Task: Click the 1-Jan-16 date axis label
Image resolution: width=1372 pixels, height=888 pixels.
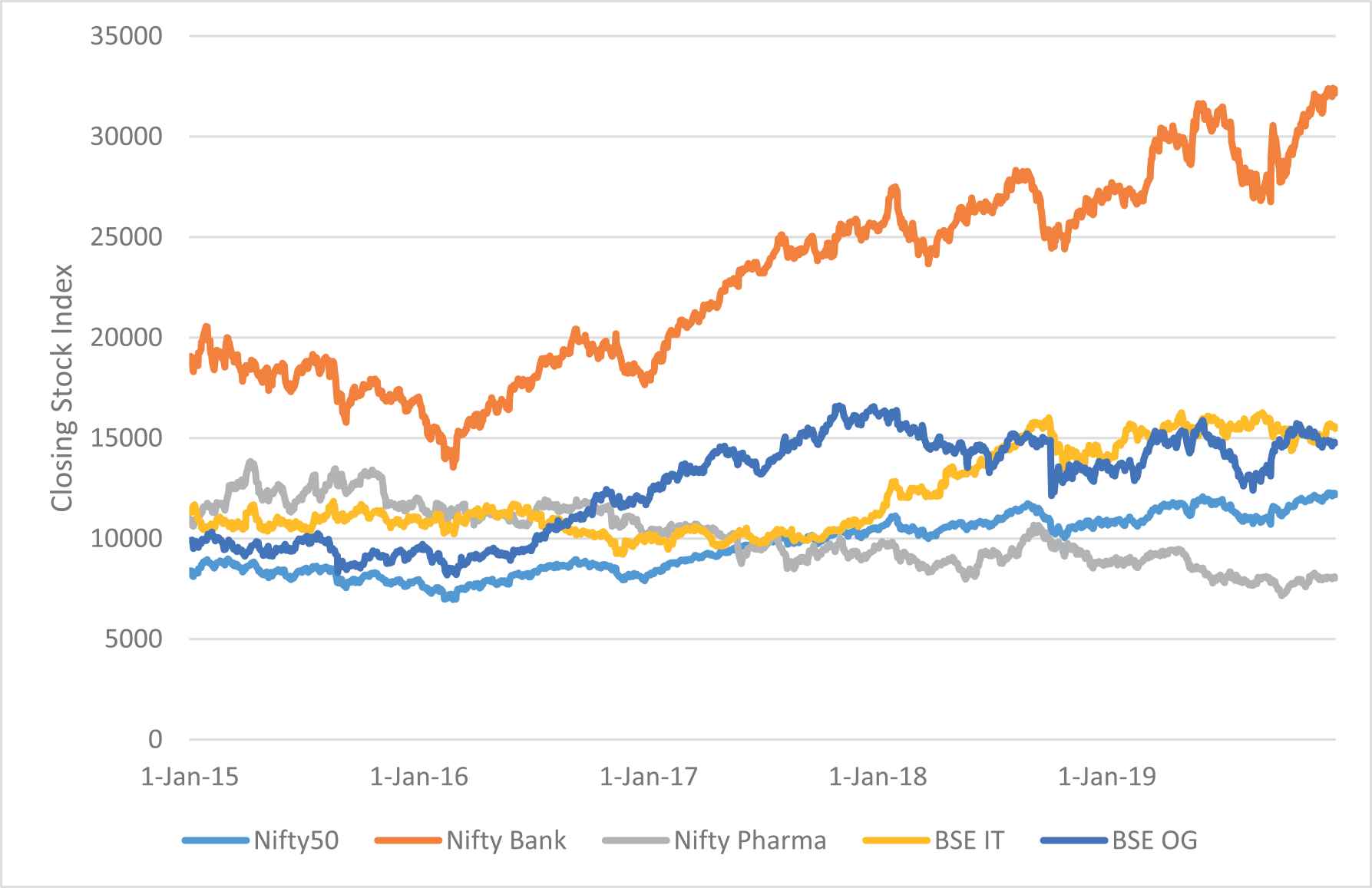Action: [x=419, y=777]
